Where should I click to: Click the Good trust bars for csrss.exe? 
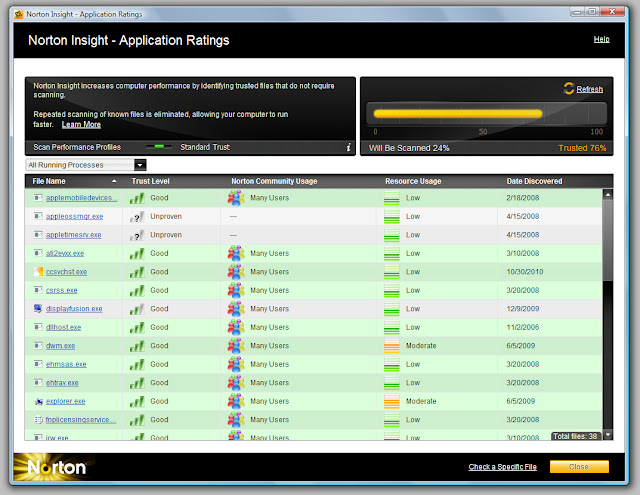pos(137,291)
